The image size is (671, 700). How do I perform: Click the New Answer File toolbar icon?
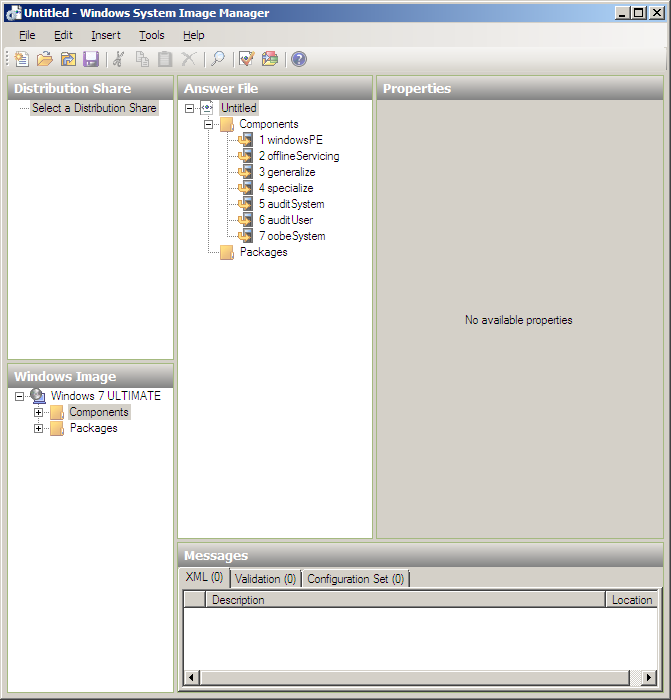(x=22, y=59)
